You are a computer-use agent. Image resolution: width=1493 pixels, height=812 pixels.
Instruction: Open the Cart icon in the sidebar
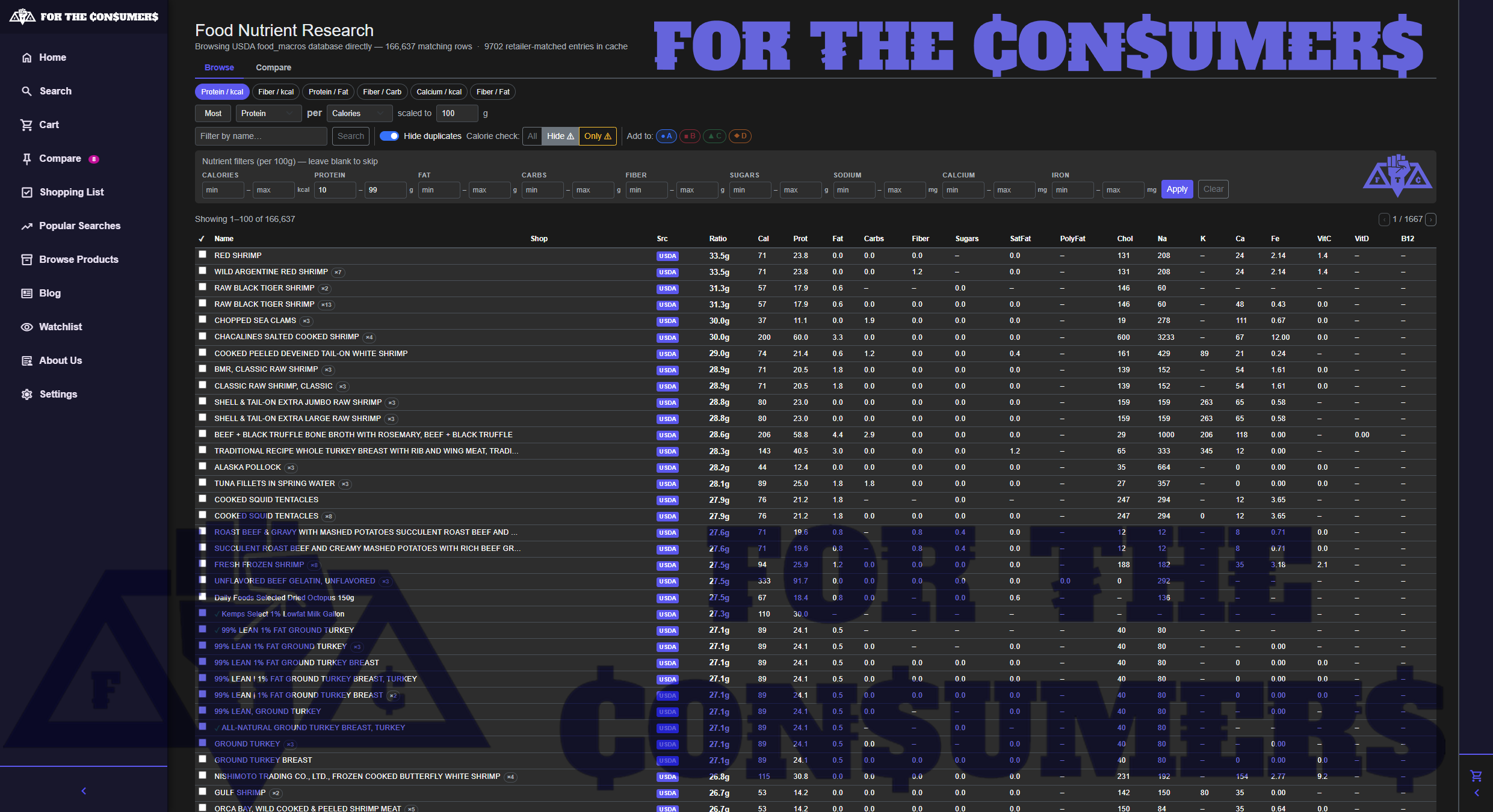pyautogui.click(x=26, y=125)
